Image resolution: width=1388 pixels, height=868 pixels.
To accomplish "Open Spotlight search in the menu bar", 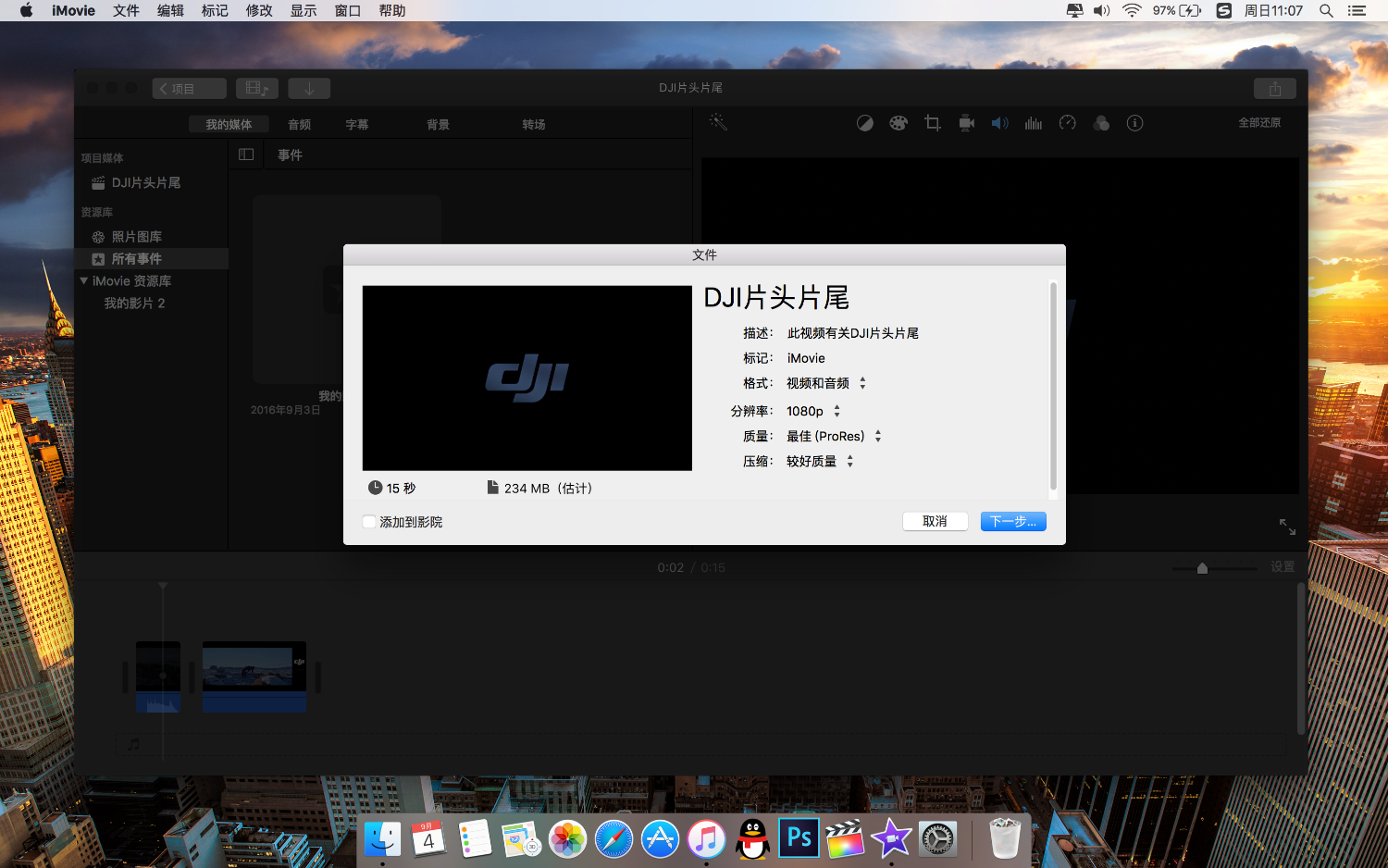I will coord(1326,11).
